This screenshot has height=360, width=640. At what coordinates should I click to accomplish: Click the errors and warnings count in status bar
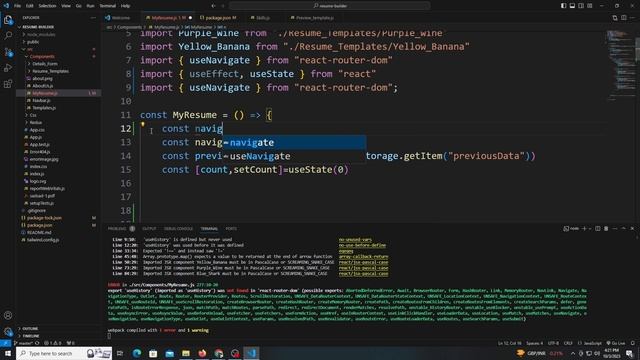coord(53,343)
